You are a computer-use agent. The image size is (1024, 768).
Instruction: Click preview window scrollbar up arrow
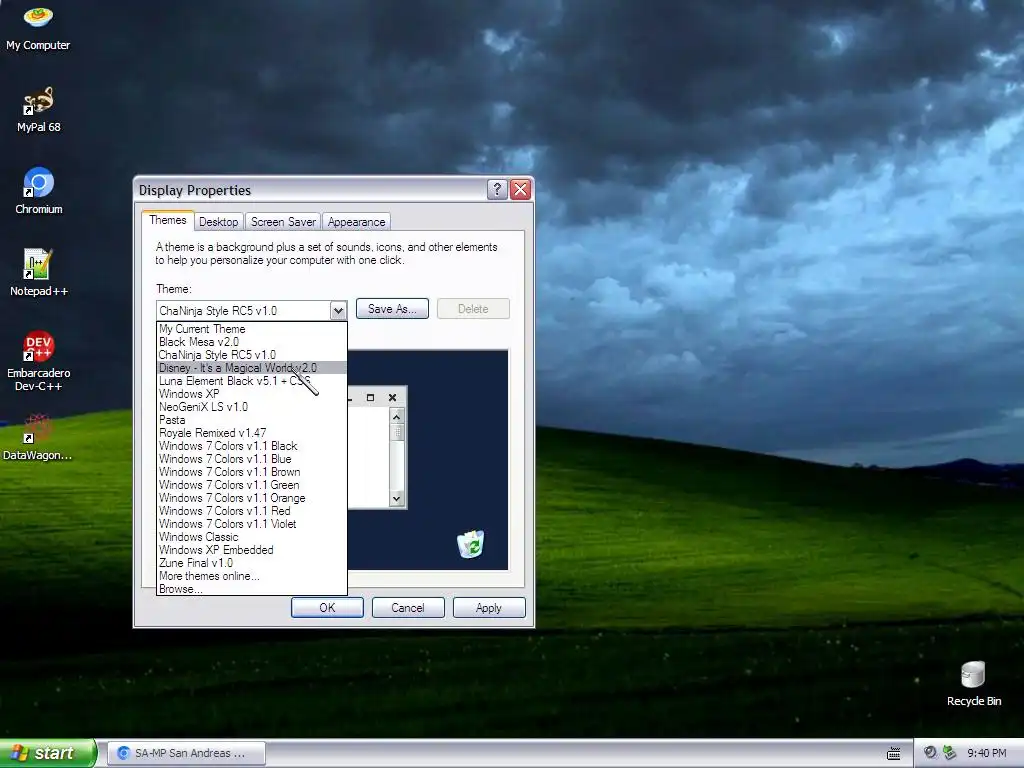396,417
